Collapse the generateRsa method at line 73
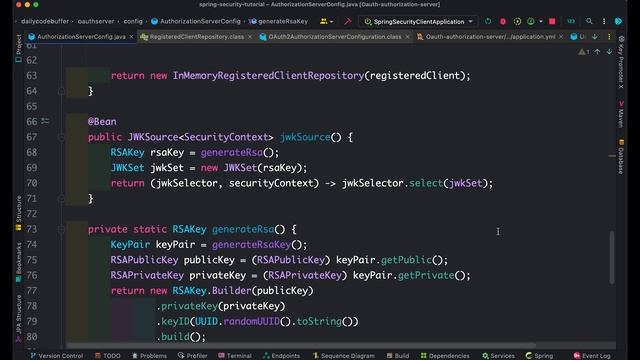 [61, 229]
